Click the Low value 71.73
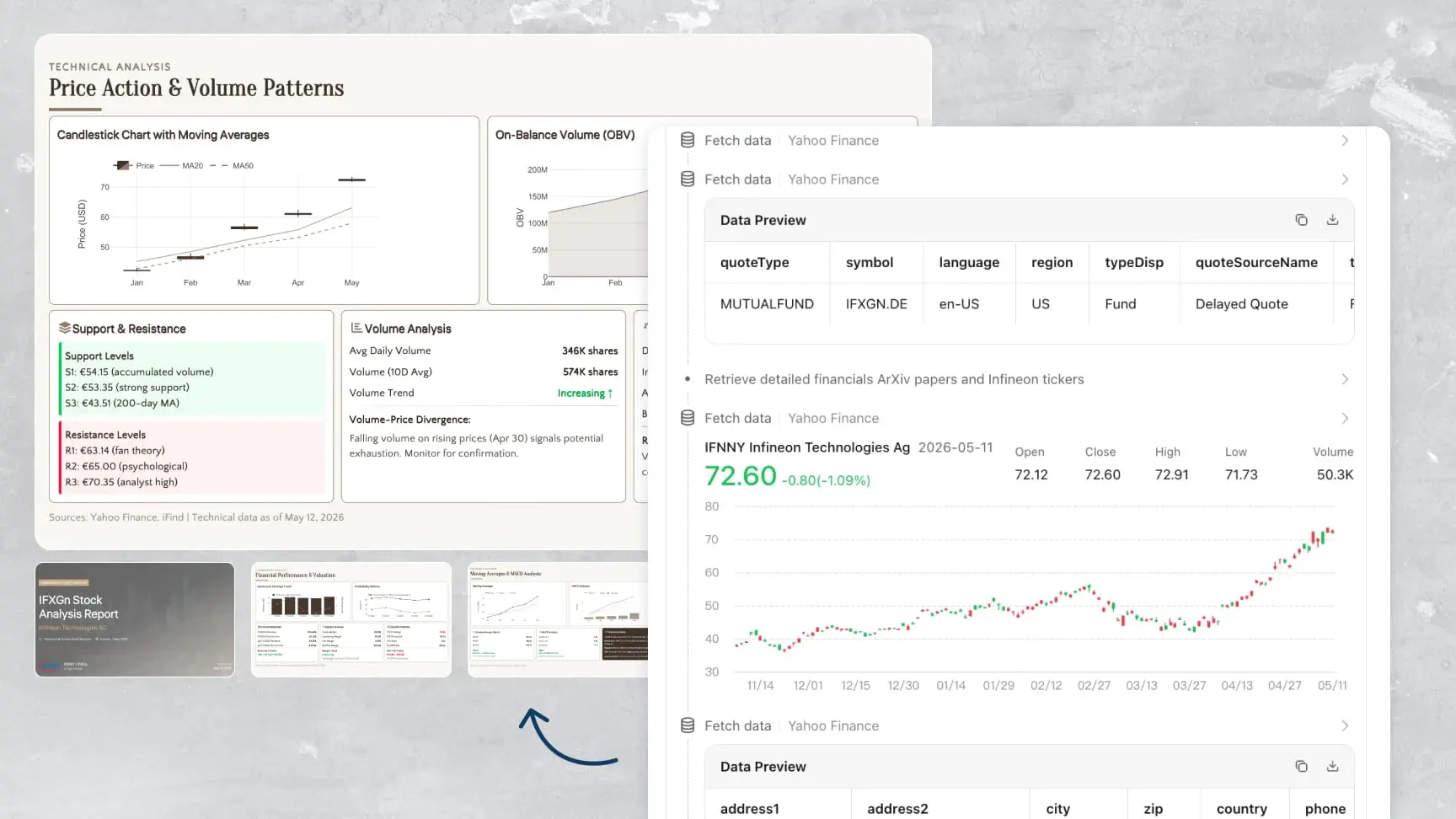The height and width of the screenshot is (819, 1456). coord(1241,475)
